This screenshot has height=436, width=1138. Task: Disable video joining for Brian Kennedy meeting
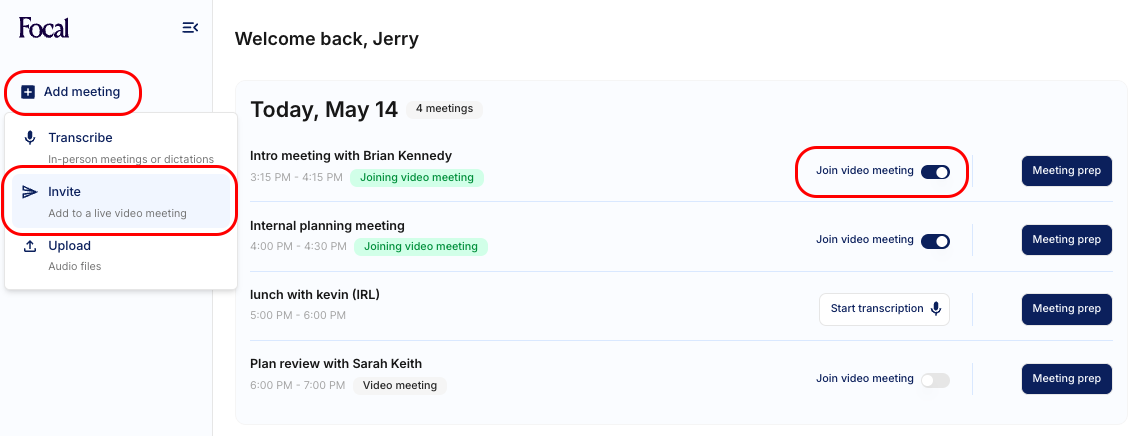point(935,171)
